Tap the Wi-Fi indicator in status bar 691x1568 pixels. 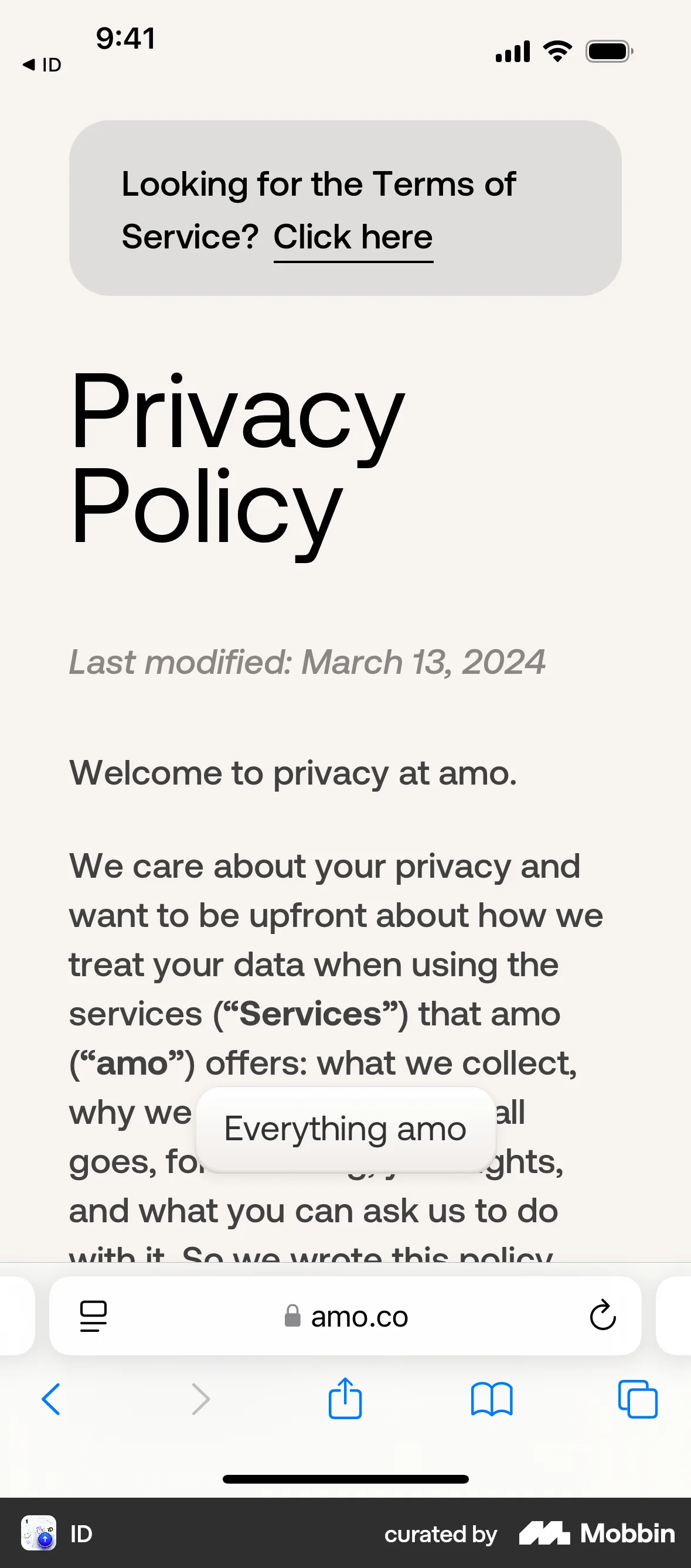point(557,51)
